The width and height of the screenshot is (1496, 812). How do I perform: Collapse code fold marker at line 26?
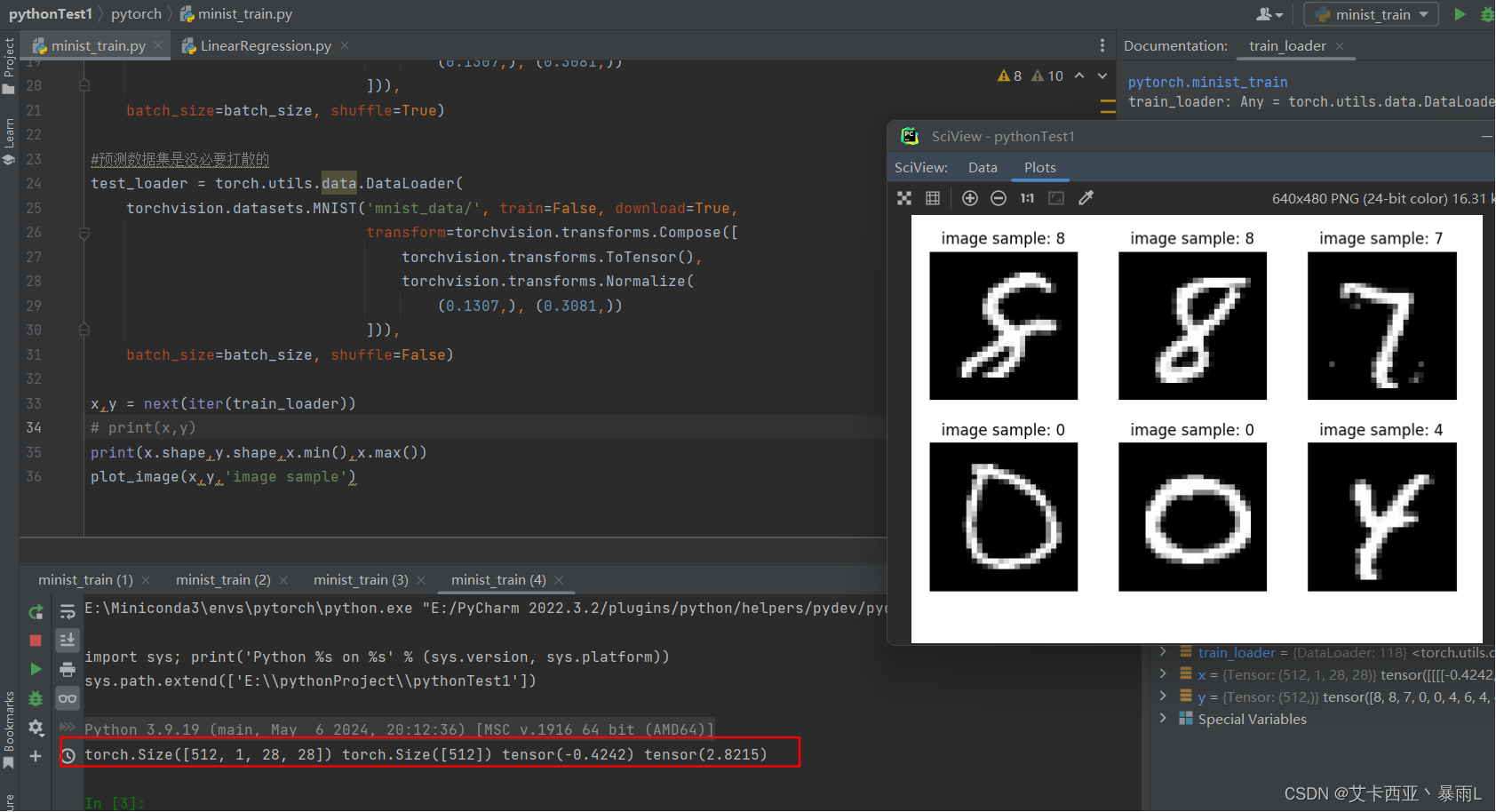point(84,233)
